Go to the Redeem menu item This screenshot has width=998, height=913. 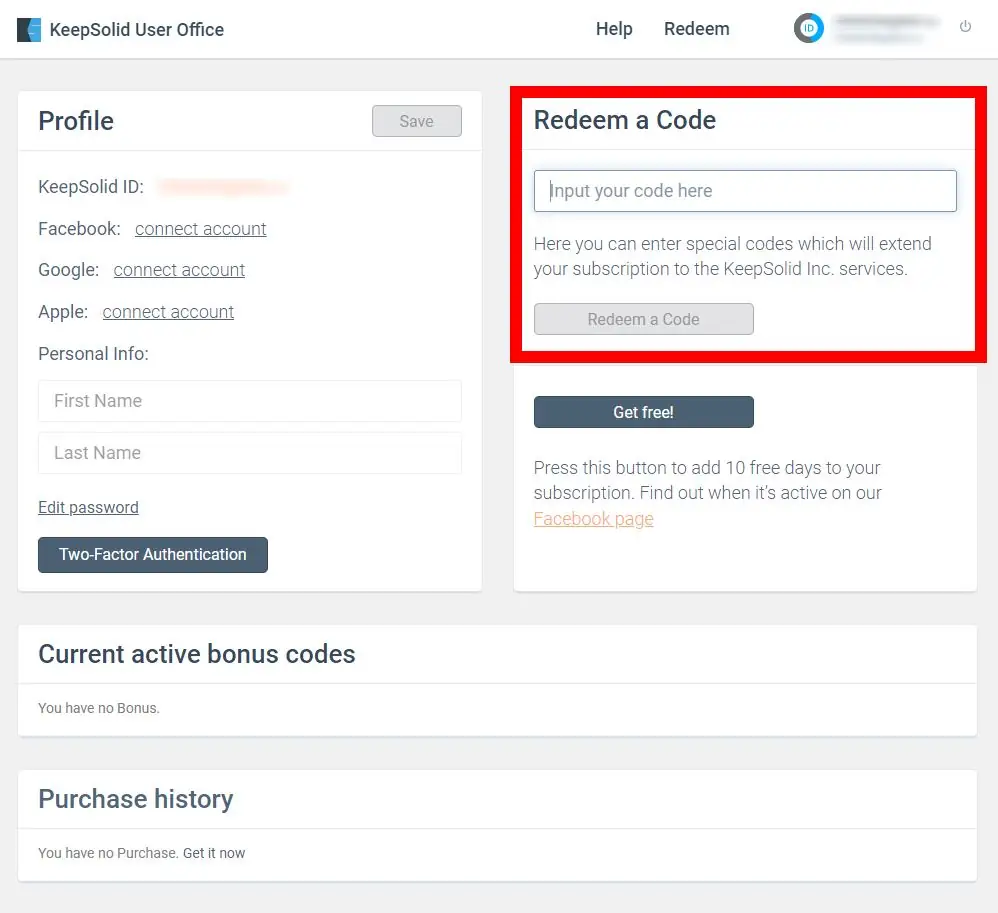(696, 29)
